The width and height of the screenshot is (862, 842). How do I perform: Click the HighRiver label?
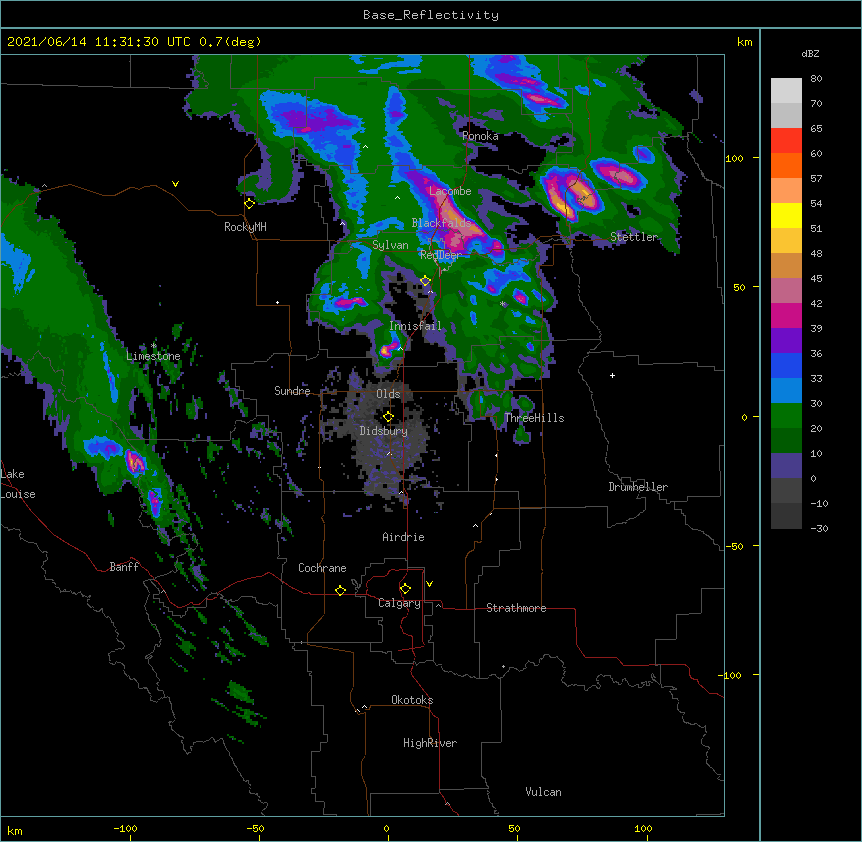point(430,743)
